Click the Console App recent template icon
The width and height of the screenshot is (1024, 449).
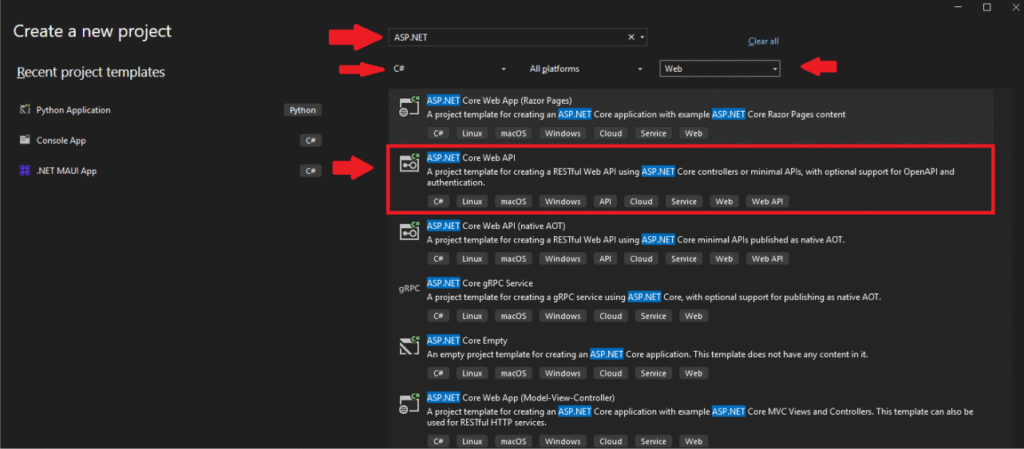(24, 141)
